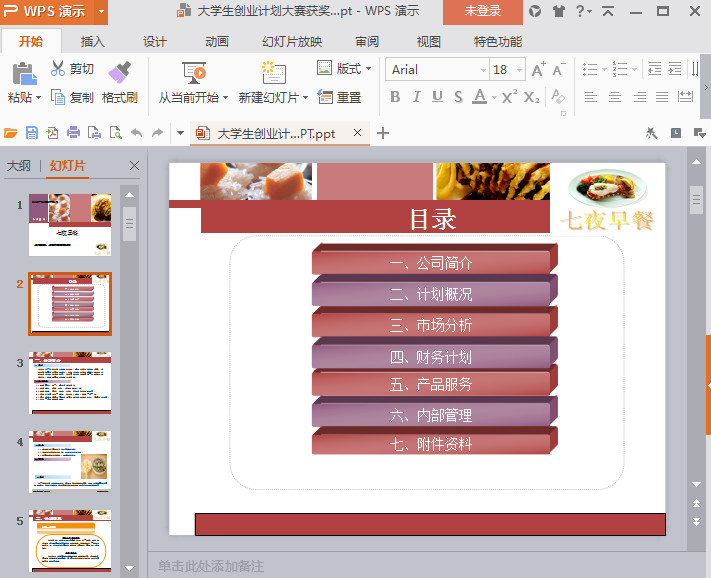Align text left

point(590,97)
